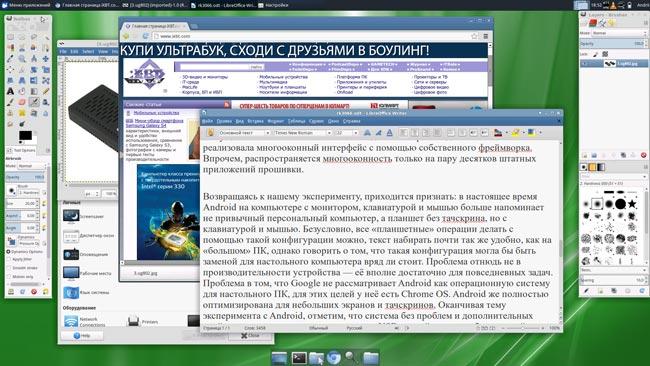This screenshot has width=650, height=366.
Task: Open Файл menu in Writer
Action: pyautogui.click(x=207, y=121)
